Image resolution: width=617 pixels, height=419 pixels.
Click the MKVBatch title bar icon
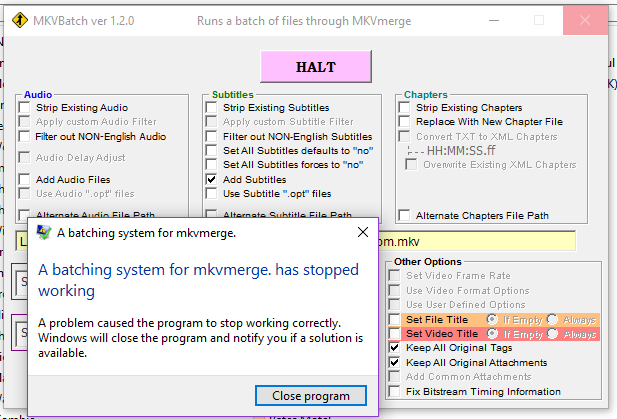tap(20, 20)
